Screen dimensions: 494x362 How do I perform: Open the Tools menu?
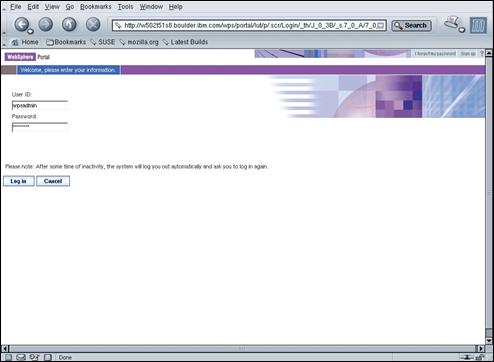coord(125,7)
